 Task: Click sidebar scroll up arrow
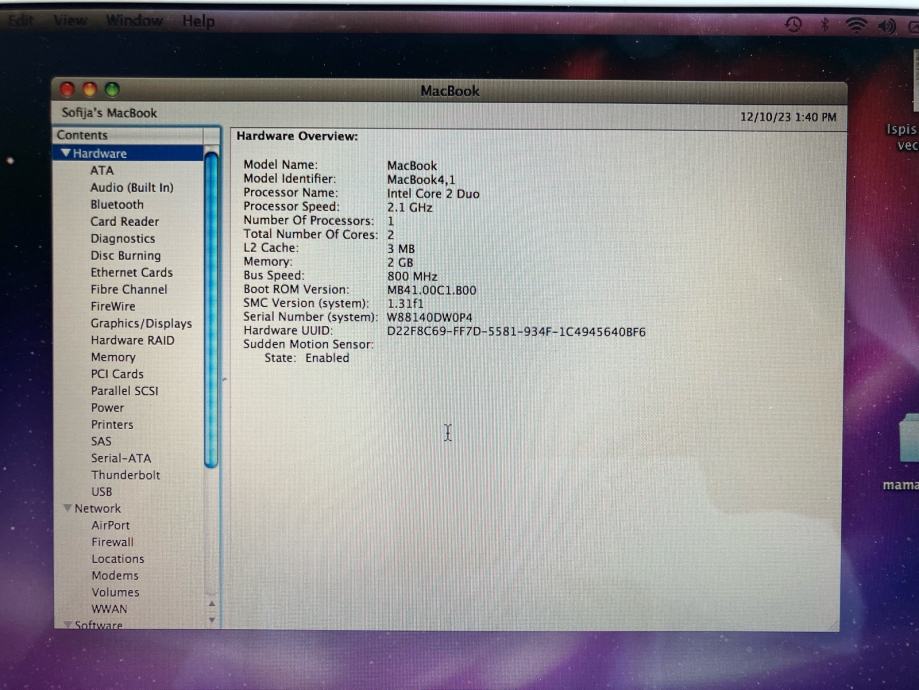point(212,604)
